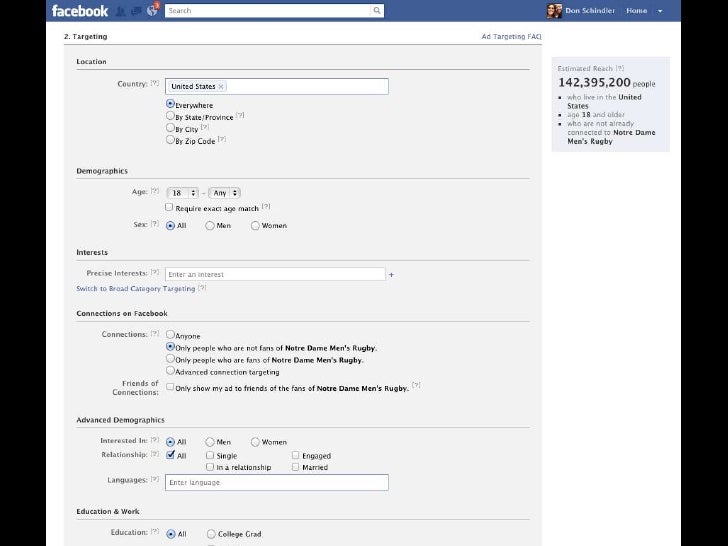Open help icon after friends of fans option
This screenshot has height=546, width=728.
point(416,385)
